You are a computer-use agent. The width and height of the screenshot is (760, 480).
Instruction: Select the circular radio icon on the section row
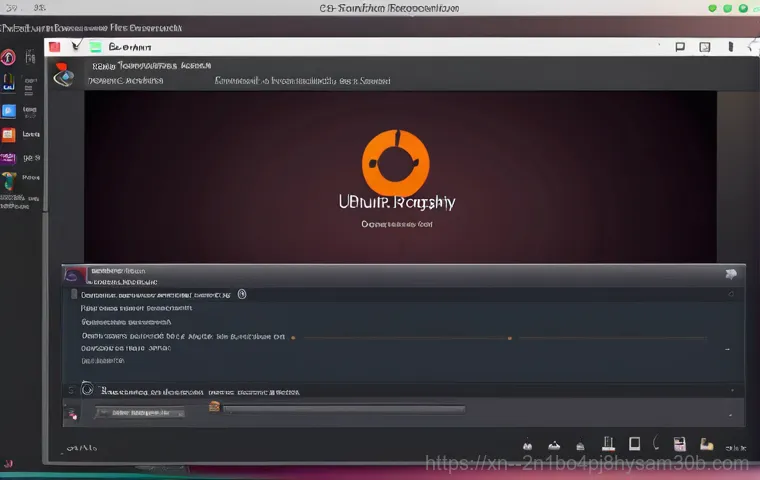tap(87, 389)
